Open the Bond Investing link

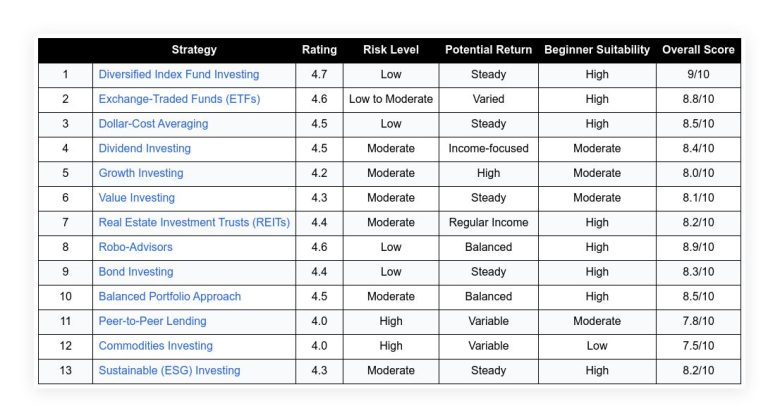point(135,272)
